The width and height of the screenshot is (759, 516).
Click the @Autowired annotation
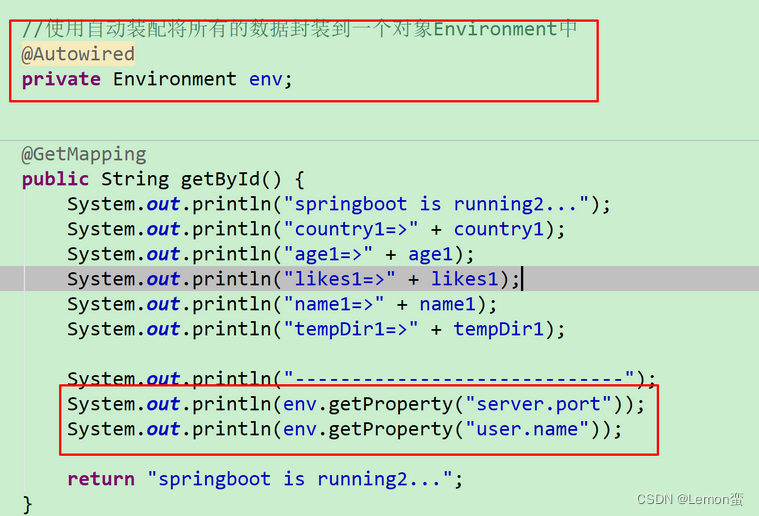[78, 54]
